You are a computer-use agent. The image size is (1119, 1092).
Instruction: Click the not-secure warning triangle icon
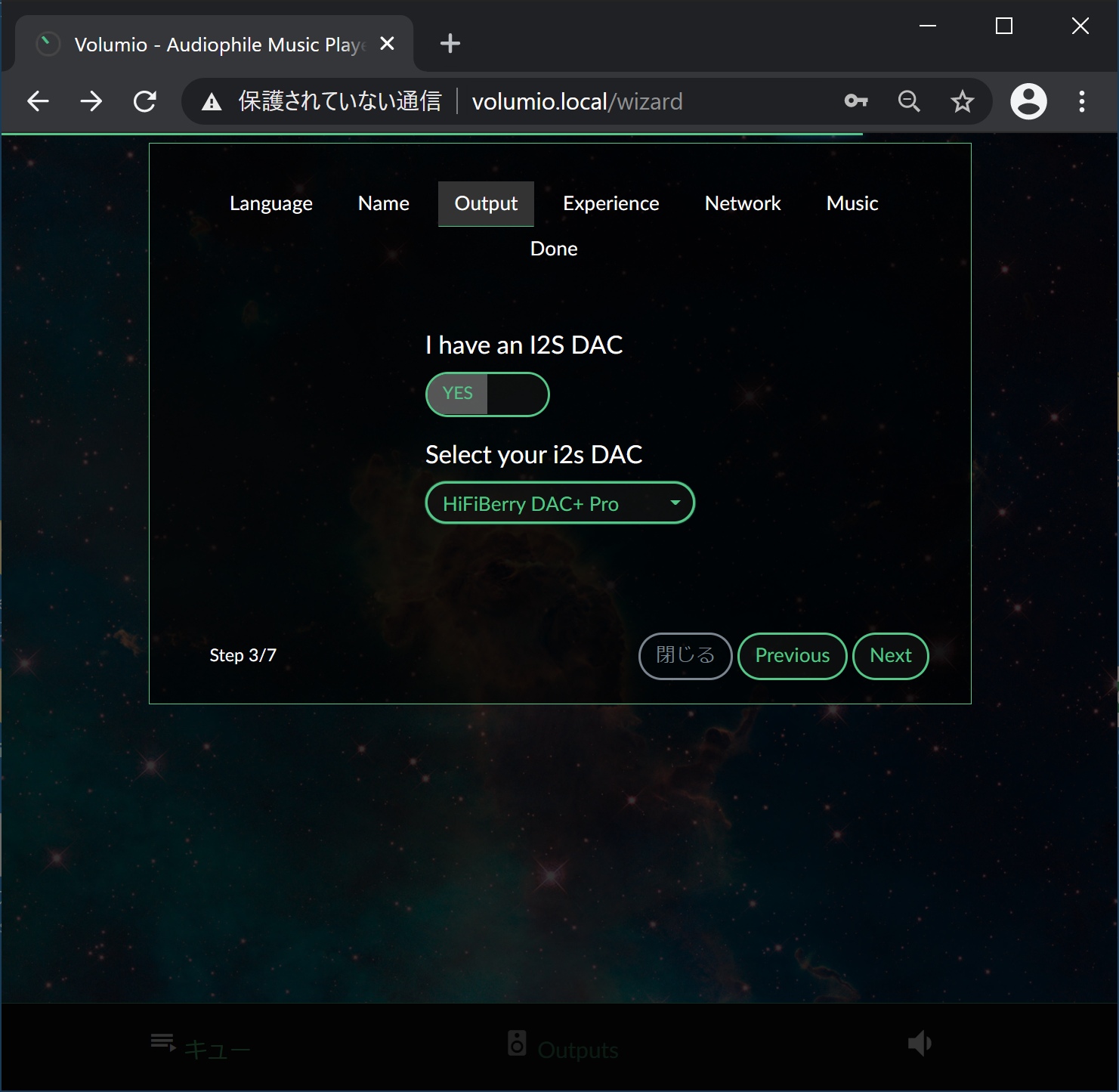pyautogui.click(x=212, y=102)
